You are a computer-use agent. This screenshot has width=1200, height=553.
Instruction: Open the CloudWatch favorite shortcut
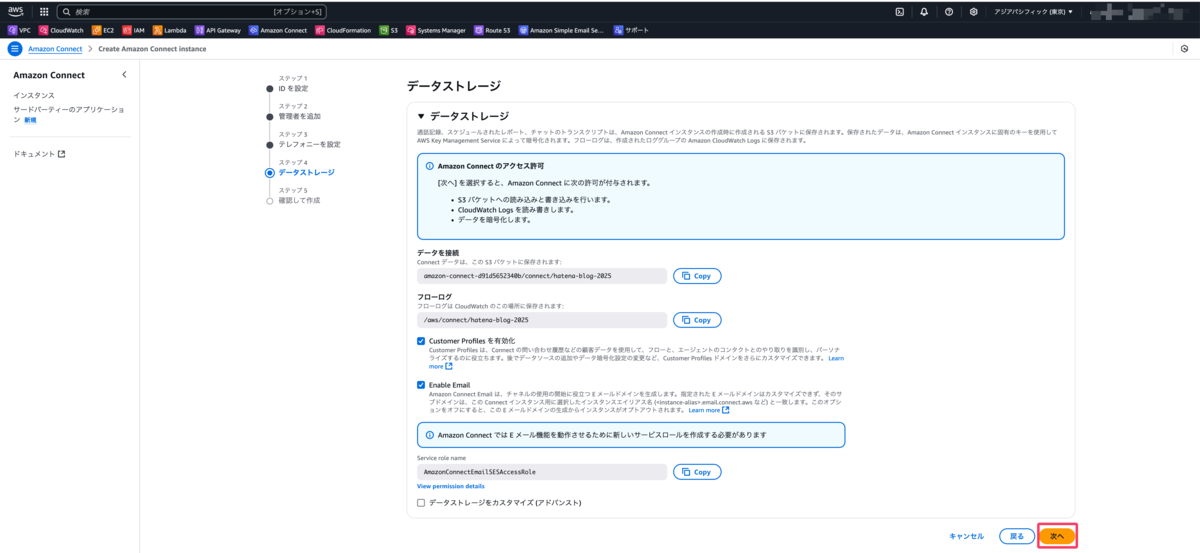tap(61, 30)
